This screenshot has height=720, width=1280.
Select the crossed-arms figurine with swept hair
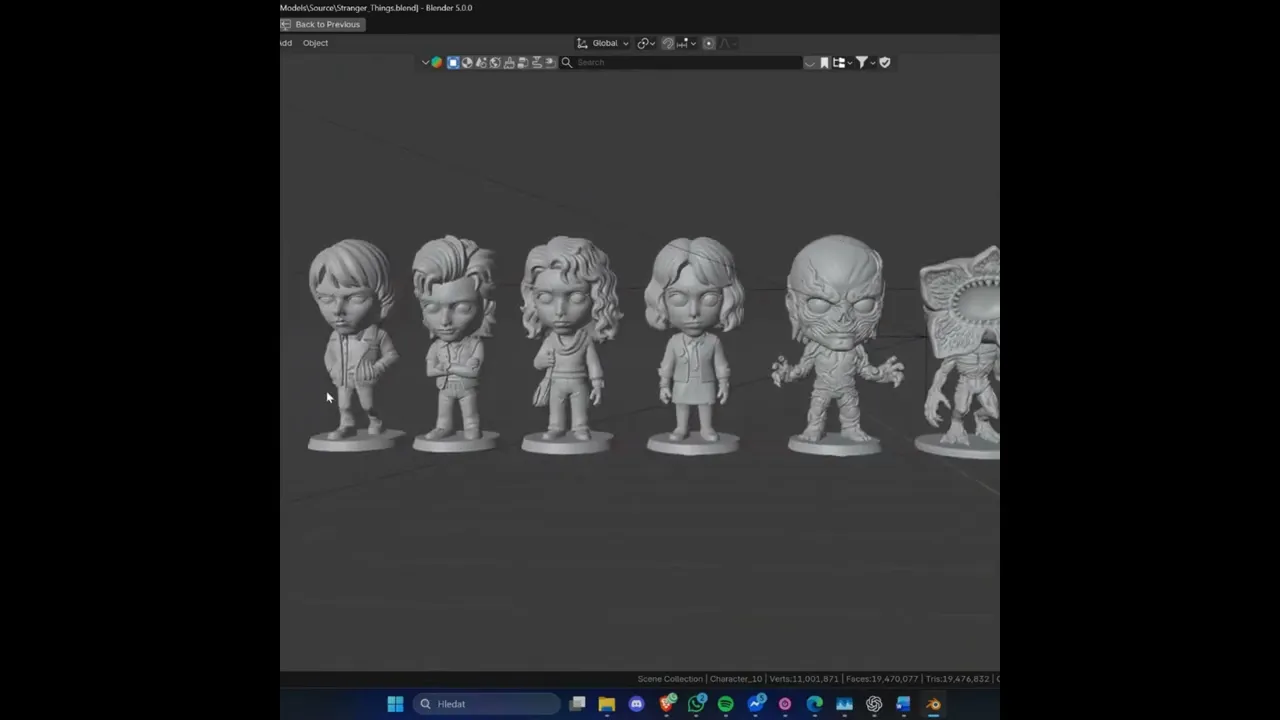pos(455,345)
